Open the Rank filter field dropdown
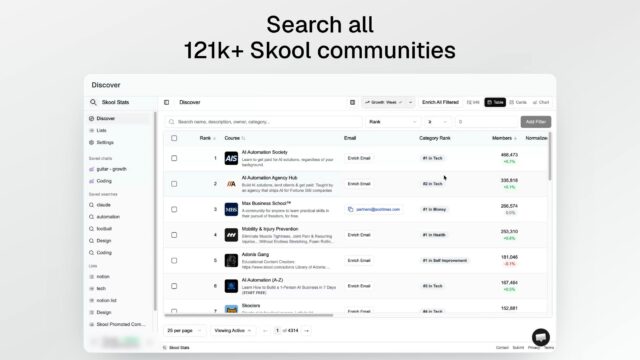 (393, 122)
